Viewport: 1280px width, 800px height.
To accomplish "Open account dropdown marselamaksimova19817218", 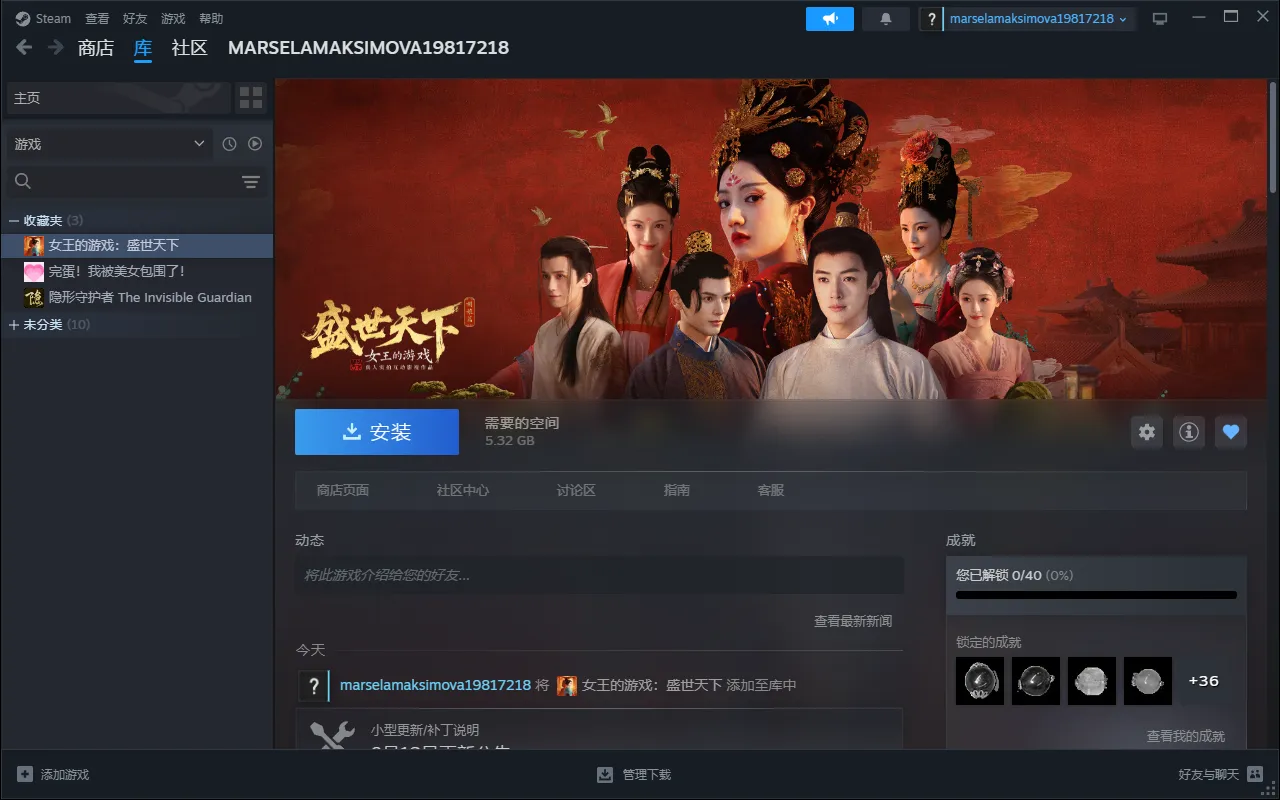I will (1038, 19).
